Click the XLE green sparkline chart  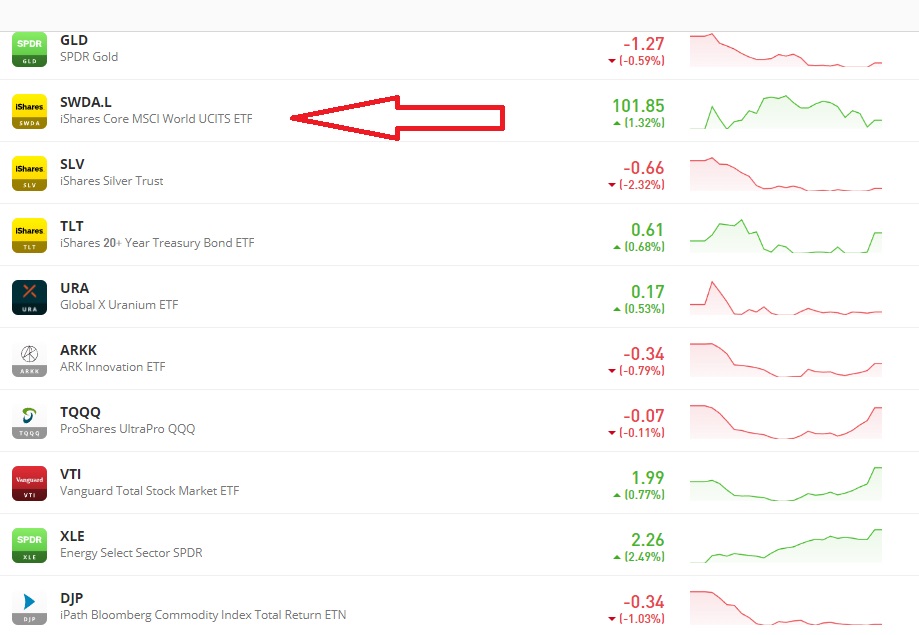[x=786, y=545]
